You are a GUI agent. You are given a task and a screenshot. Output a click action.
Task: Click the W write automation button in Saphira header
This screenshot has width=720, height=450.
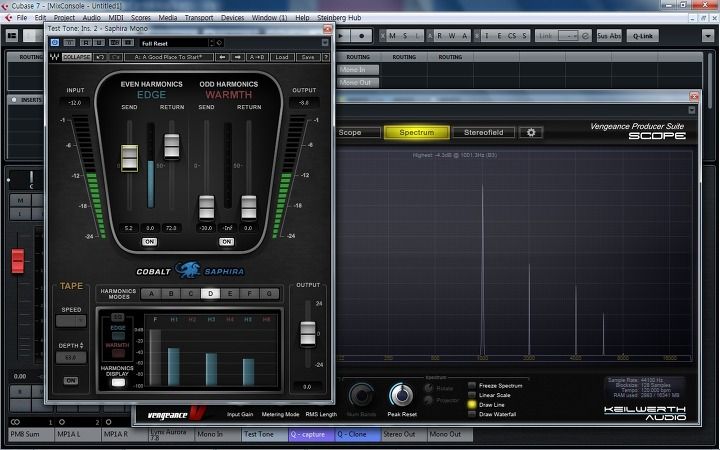(98, 43)
